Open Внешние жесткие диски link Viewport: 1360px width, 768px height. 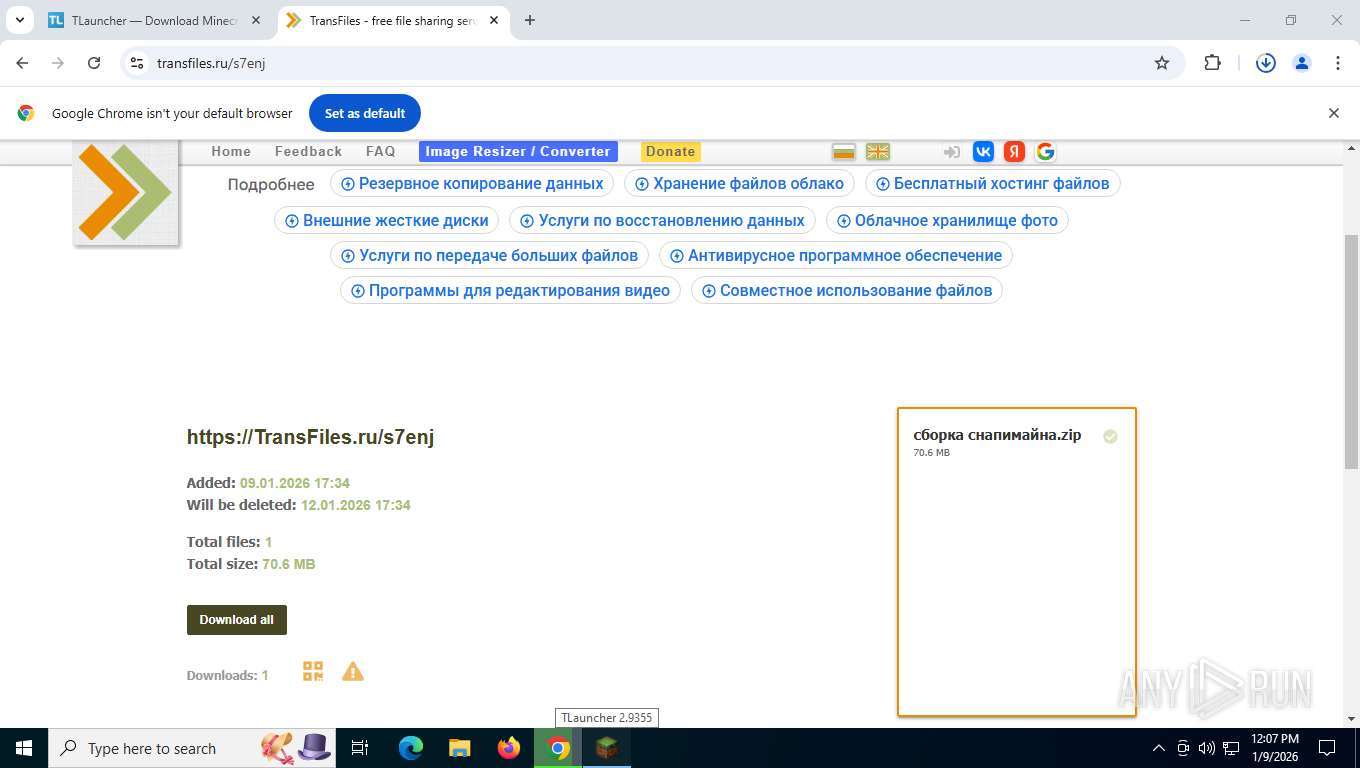[387, 221]
